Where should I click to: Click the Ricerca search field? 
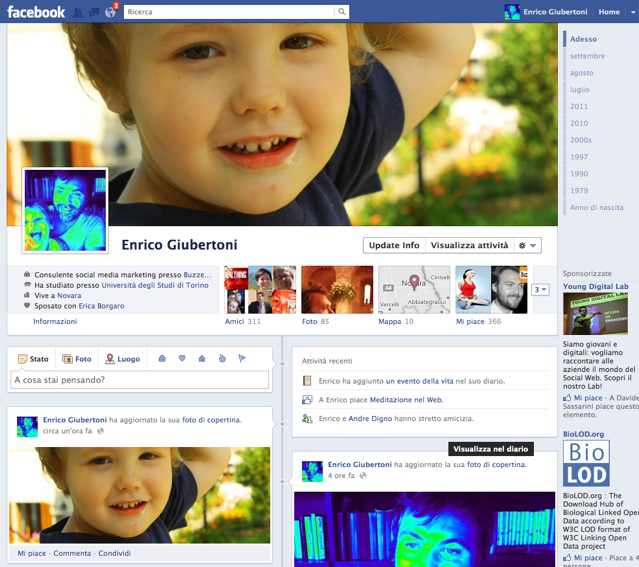pyautogui.click(x=230, y=12)
